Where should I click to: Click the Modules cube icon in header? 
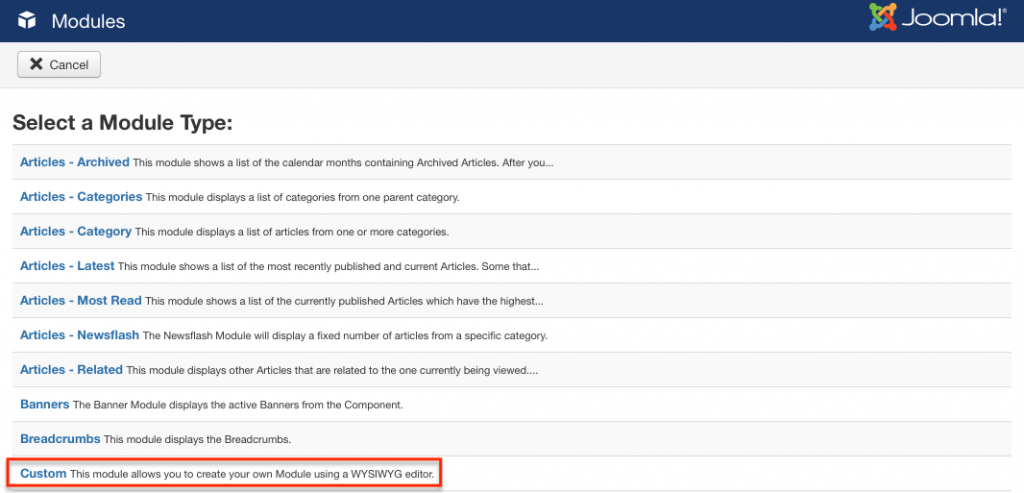pos(27,21)
